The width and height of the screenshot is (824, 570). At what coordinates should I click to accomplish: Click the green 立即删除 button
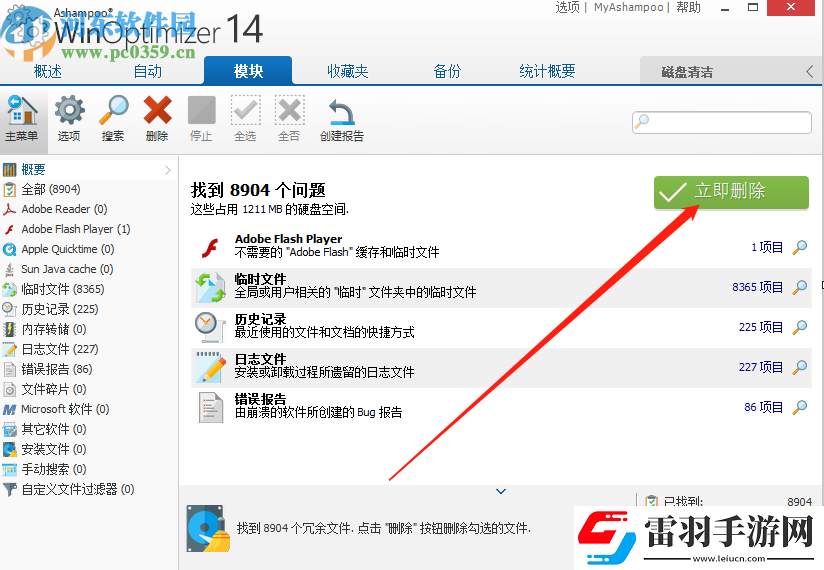(x=731, y=192)
